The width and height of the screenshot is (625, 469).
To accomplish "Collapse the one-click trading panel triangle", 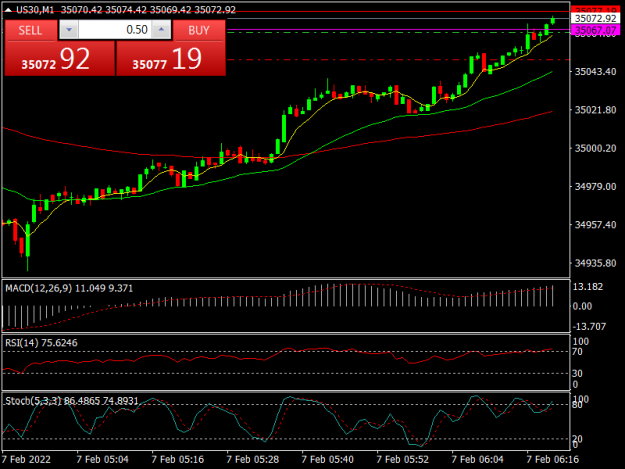I will 8,10.
